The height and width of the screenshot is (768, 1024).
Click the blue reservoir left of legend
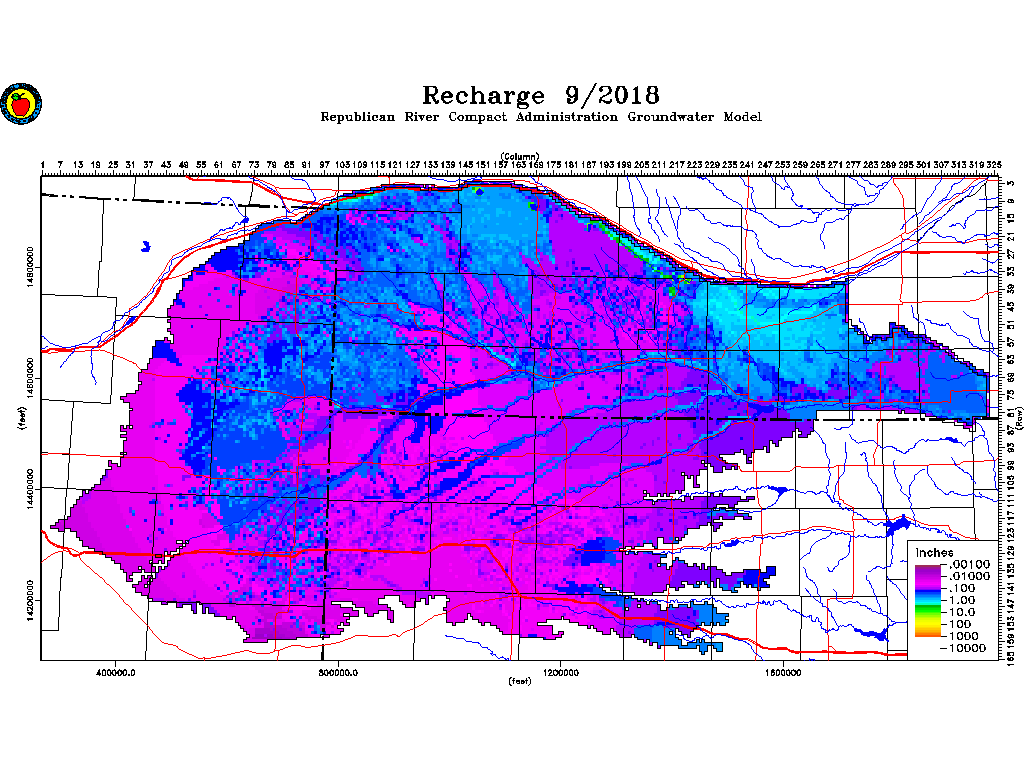[x=896, y=524]
